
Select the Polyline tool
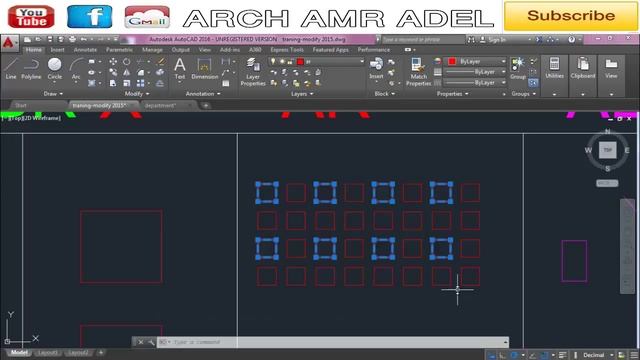tap(31, 69)
